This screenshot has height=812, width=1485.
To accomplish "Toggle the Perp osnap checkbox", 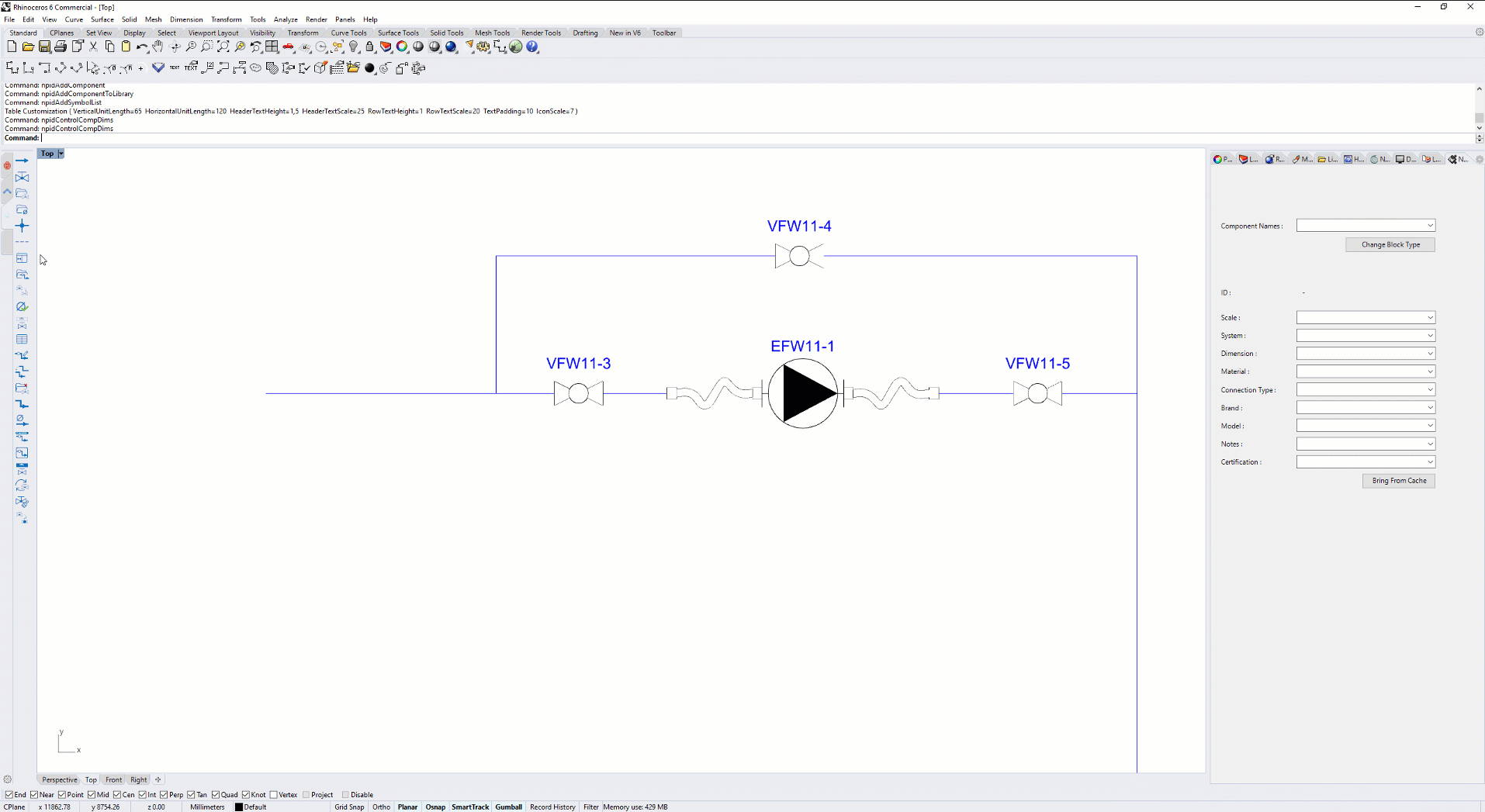I will [x=164, y=794].
